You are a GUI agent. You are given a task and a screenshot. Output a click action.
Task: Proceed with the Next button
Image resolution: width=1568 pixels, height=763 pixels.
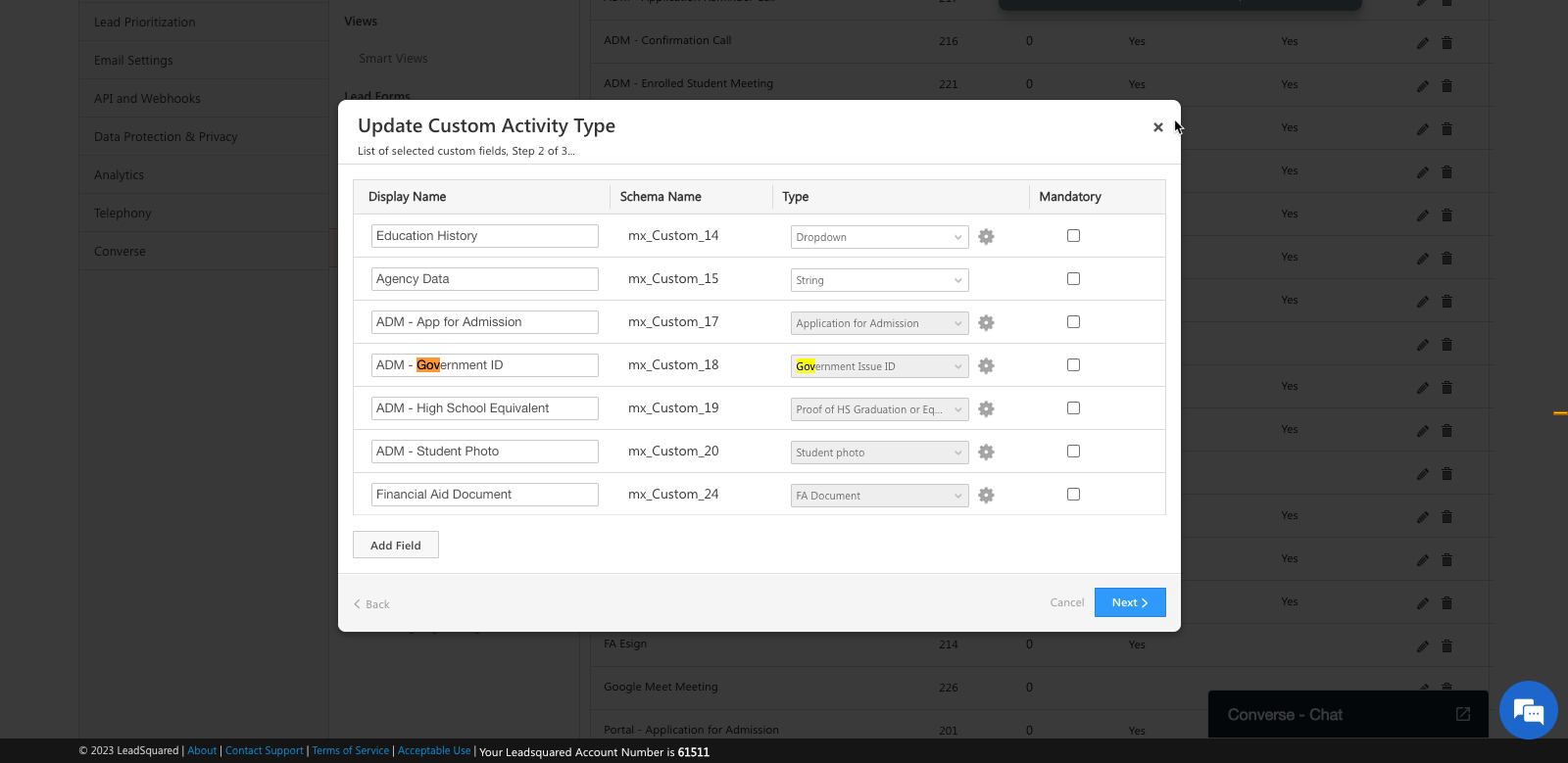coord(1129,602)
